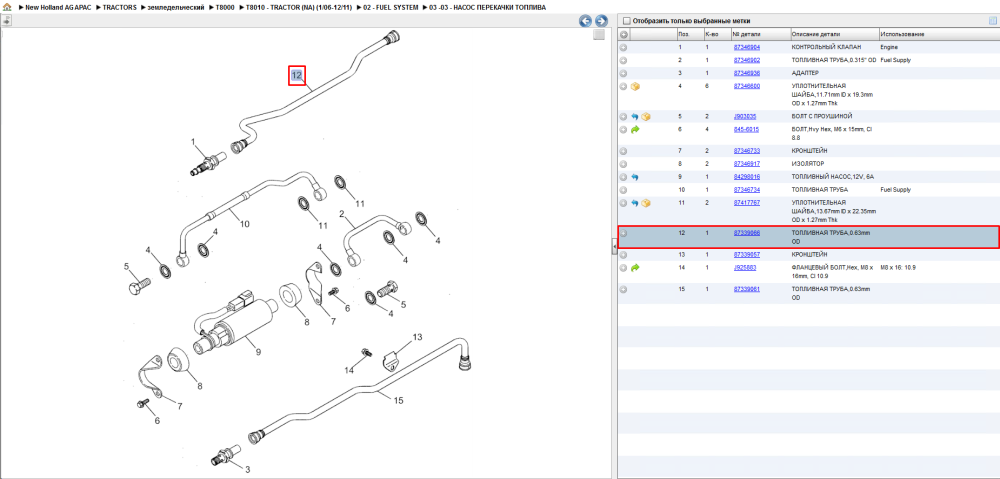Open part link for position 13 КРОНШТЕЙН
1000x479 pixels.
tap(746, 254)
